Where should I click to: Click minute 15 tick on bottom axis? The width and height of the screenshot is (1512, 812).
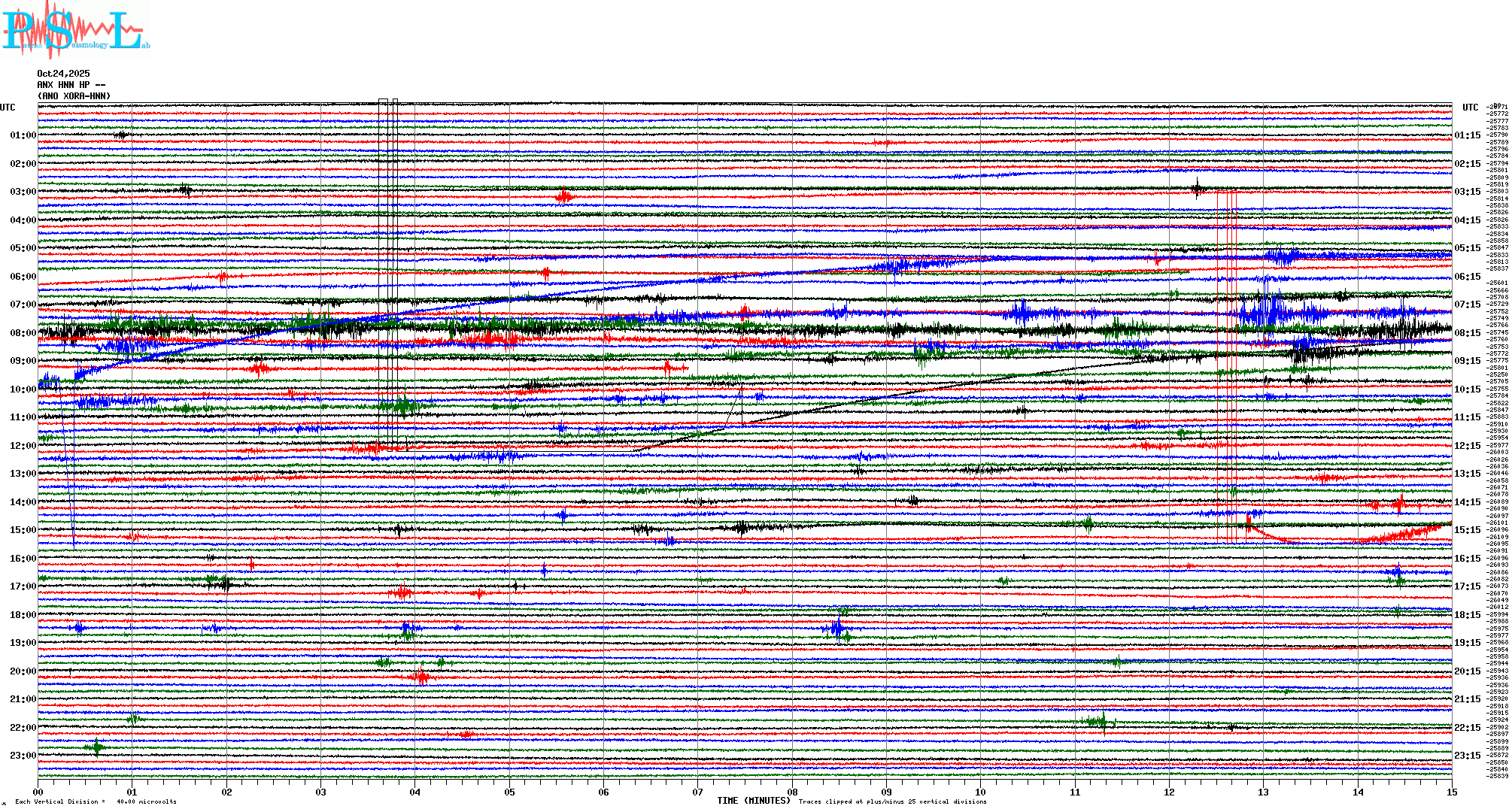click(1451, 792)
